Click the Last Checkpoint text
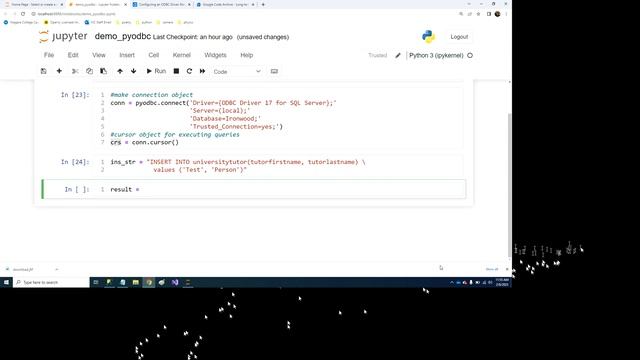Viewport: 640px width, 360px height. tap(193, 37)
